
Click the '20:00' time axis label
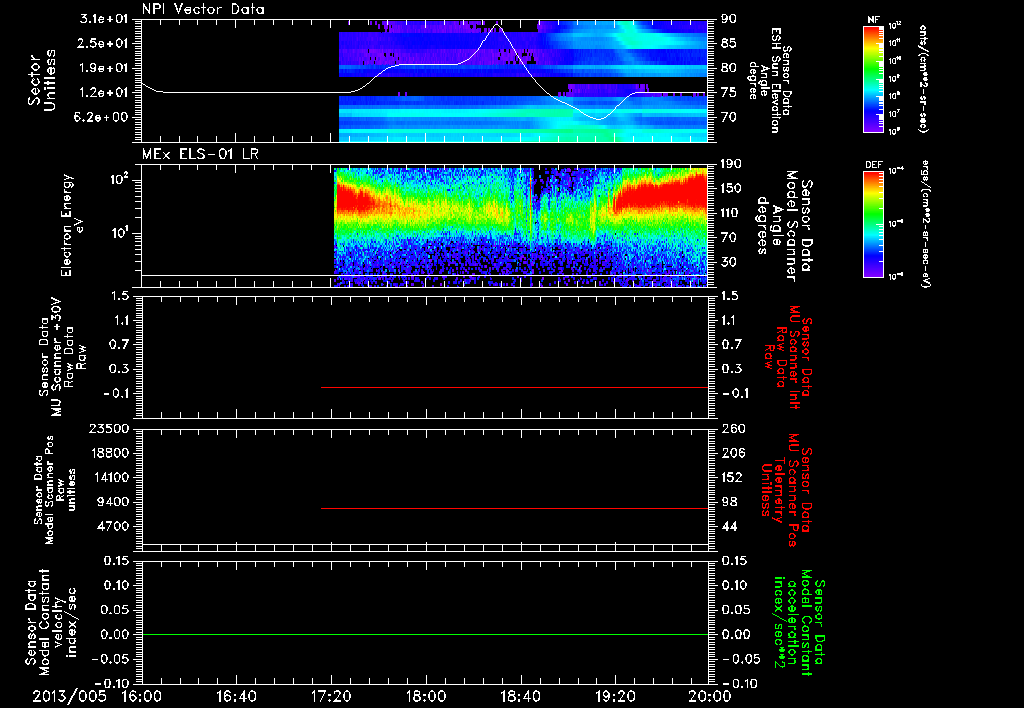(x=710, y=696)
